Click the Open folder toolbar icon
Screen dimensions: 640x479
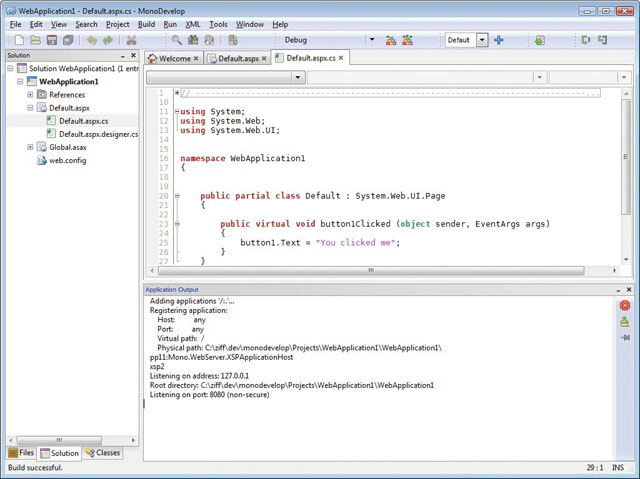pos(36,40)
